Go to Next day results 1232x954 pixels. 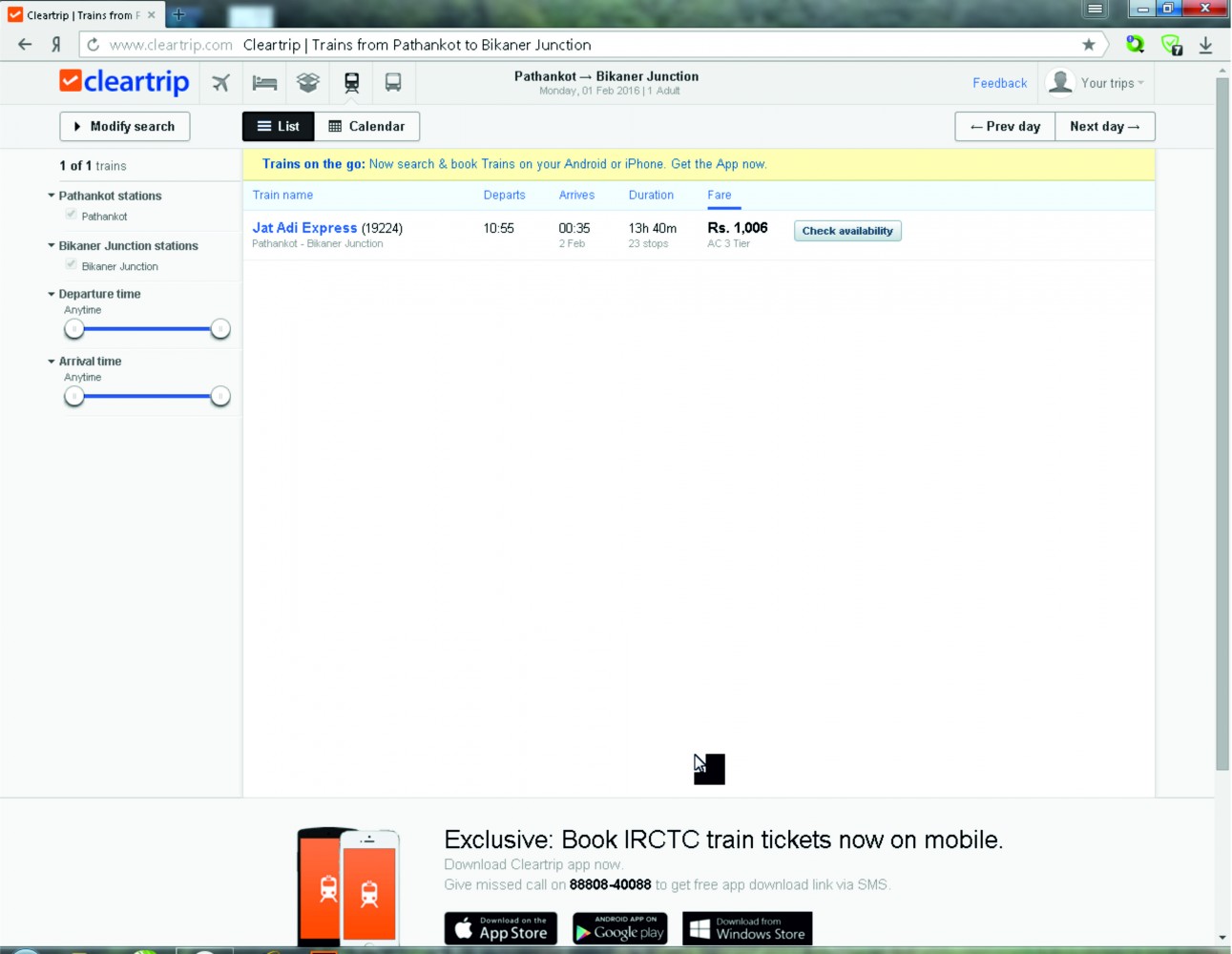click(x=1104, y=127)
